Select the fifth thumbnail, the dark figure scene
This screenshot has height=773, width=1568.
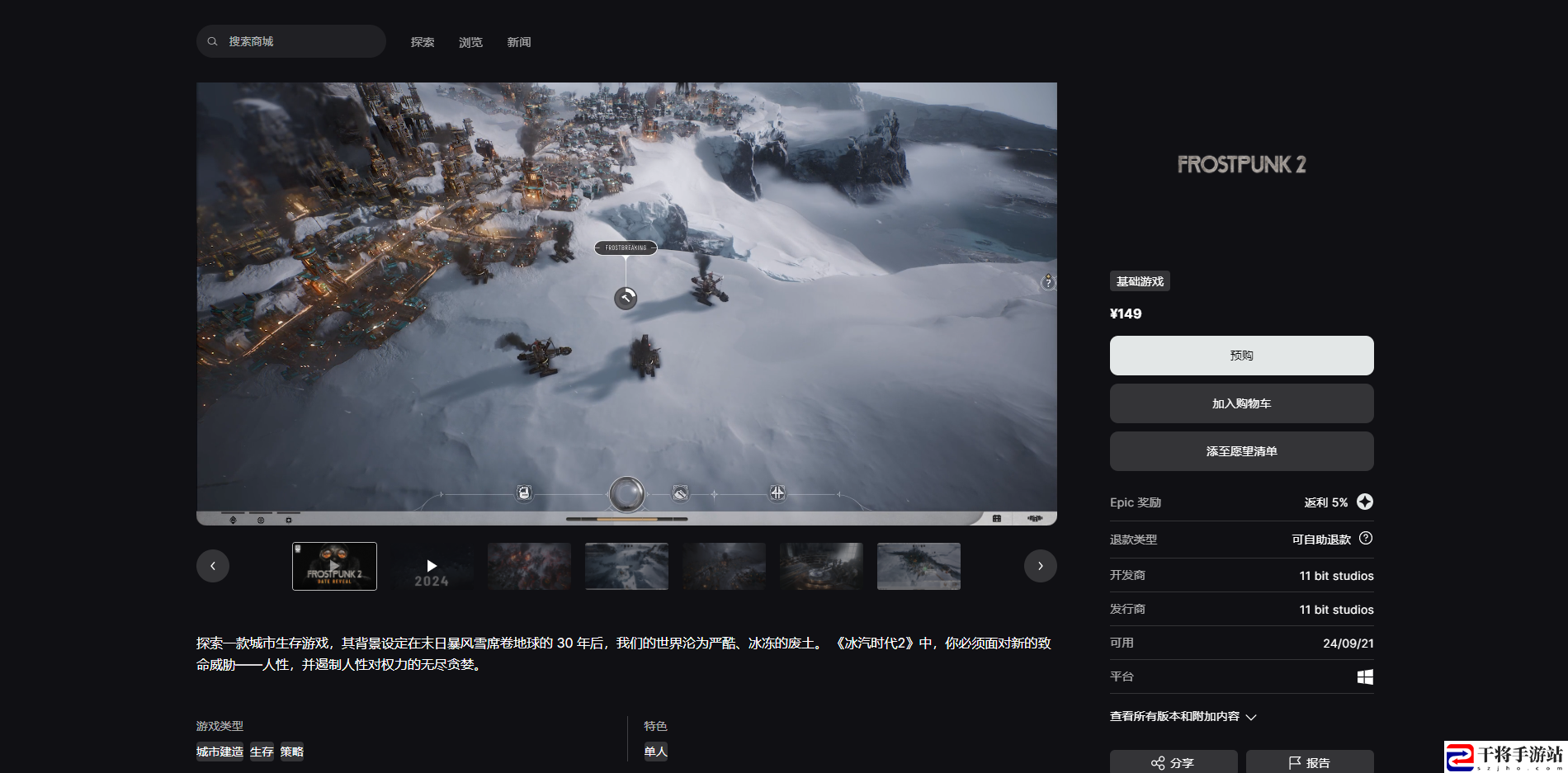tap(724, 566)
